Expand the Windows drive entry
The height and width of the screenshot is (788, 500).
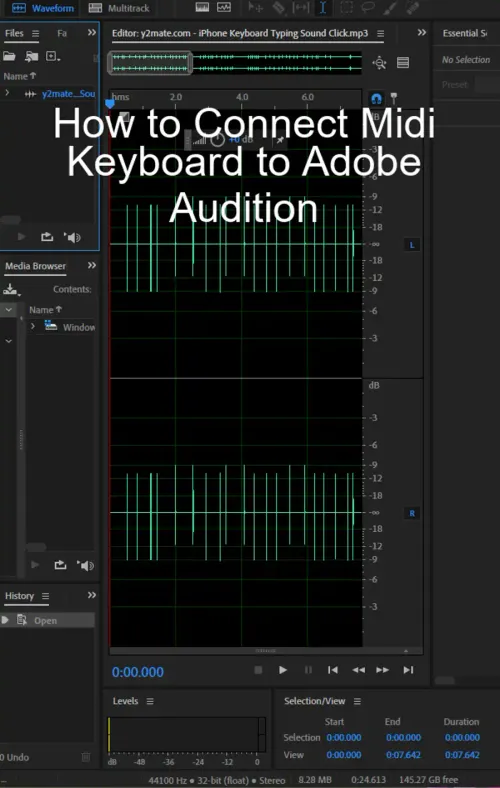(33, 326)
